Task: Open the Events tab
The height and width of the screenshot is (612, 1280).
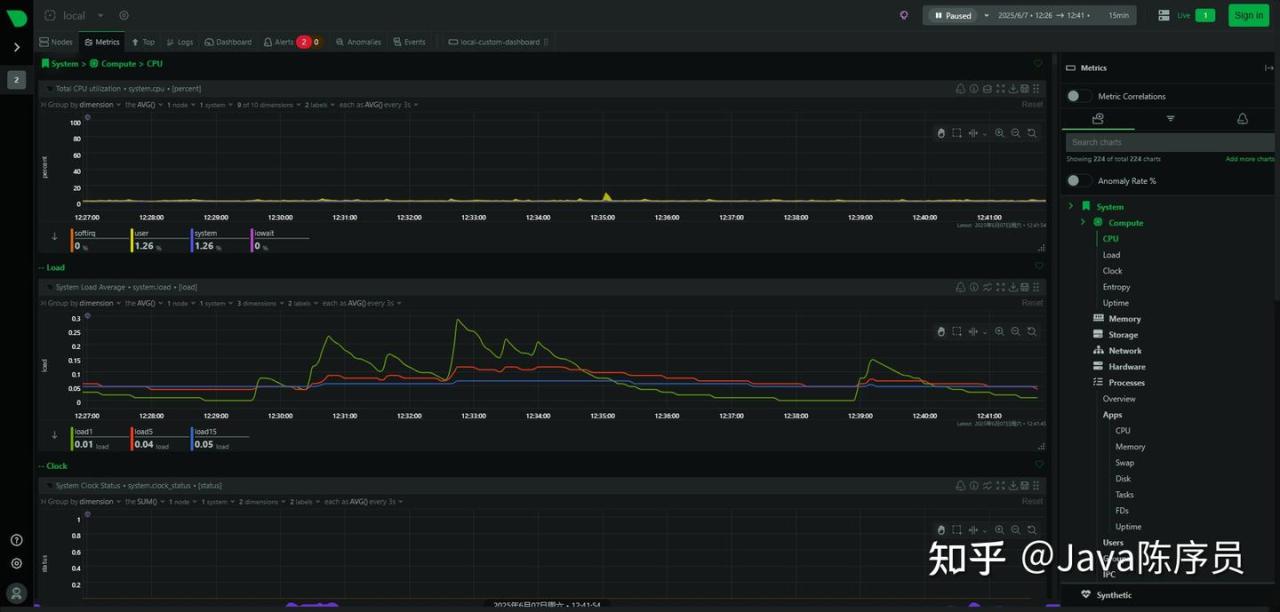Action: [409, 42]
